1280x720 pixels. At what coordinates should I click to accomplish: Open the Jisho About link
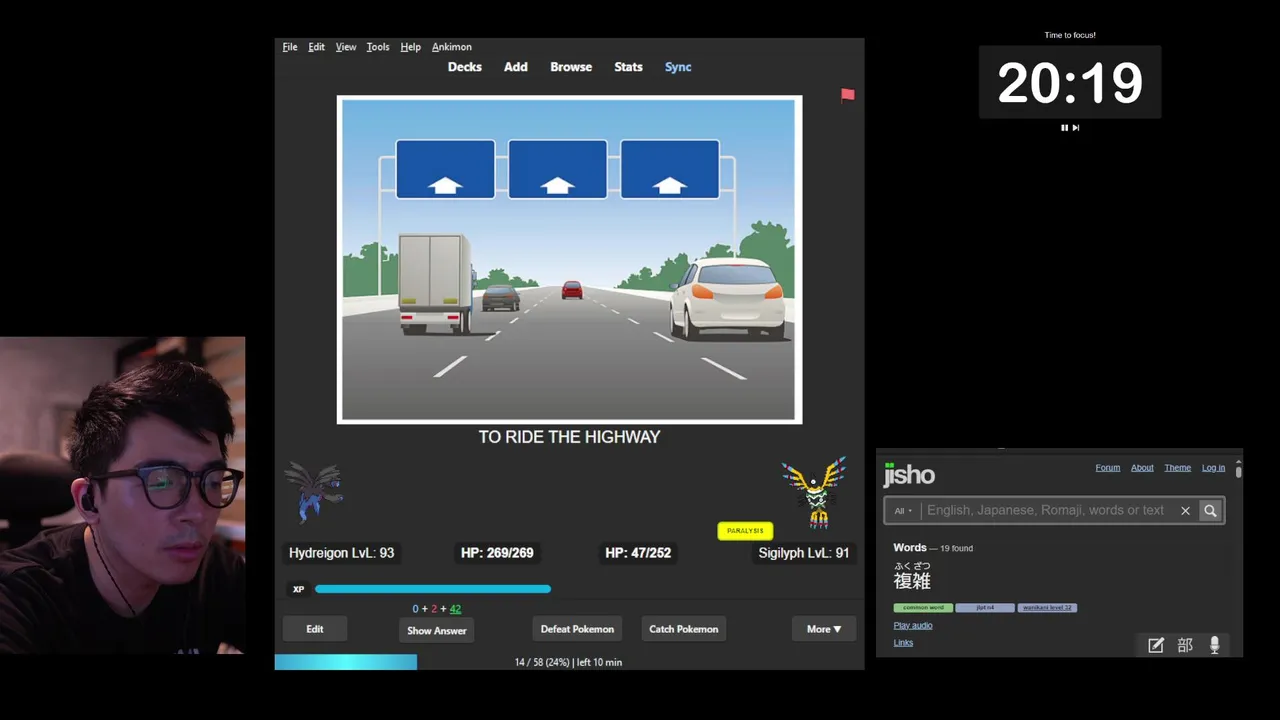(1142, 468)
